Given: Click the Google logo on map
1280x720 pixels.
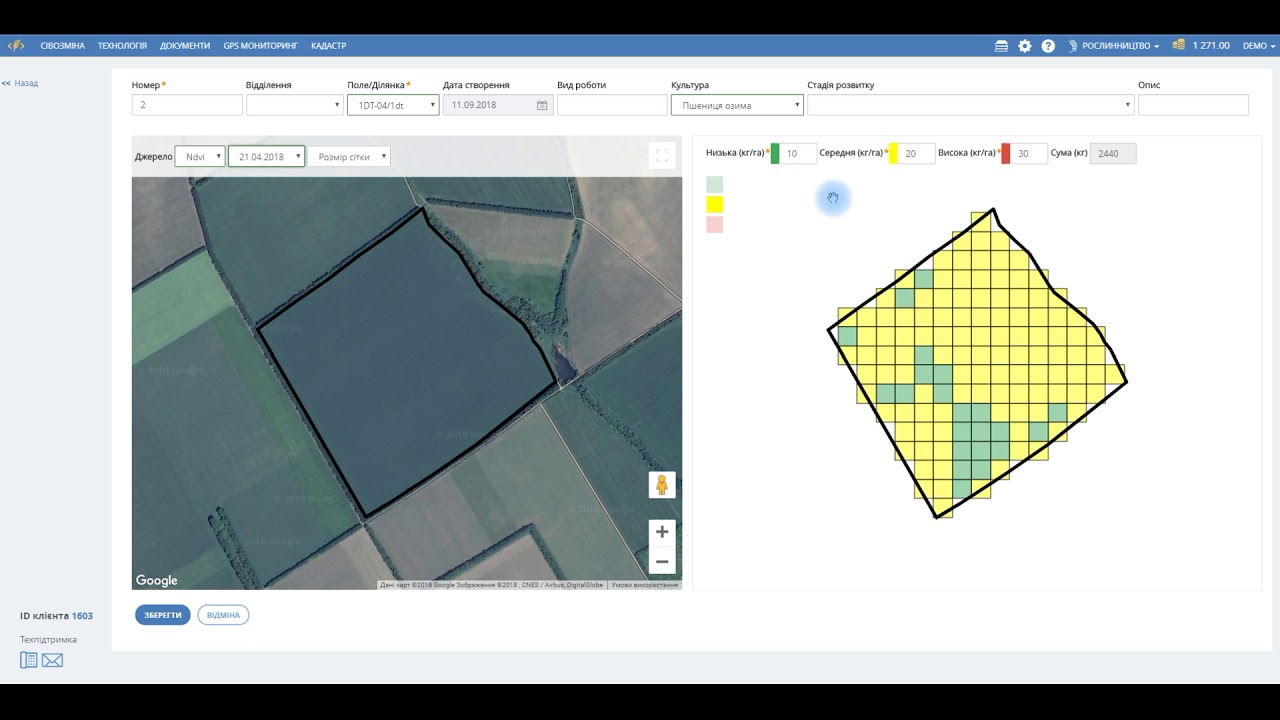Looking at the screenshot, I should point(156,580).
